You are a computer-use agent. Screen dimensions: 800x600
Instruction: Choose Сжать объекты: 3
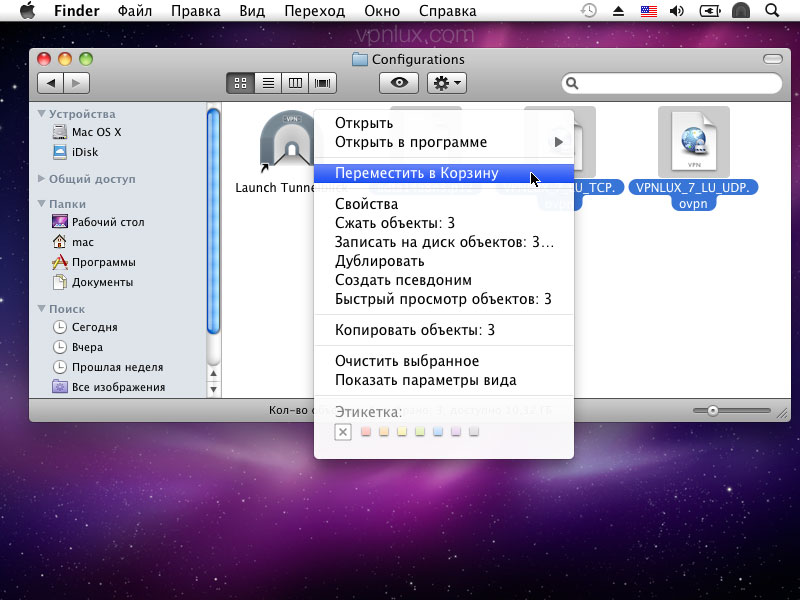click(x=444, y=223)
